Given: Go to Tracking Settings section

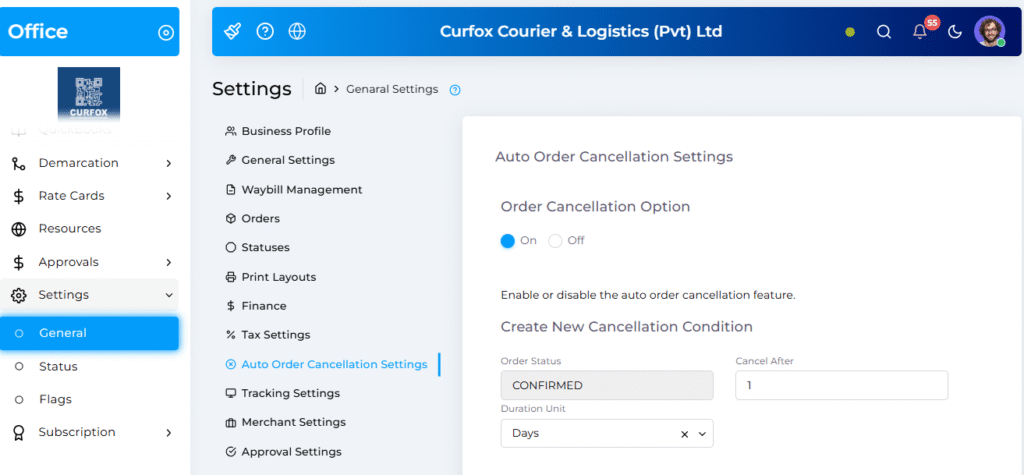Looking at the screenshot, I should (290, 394).
